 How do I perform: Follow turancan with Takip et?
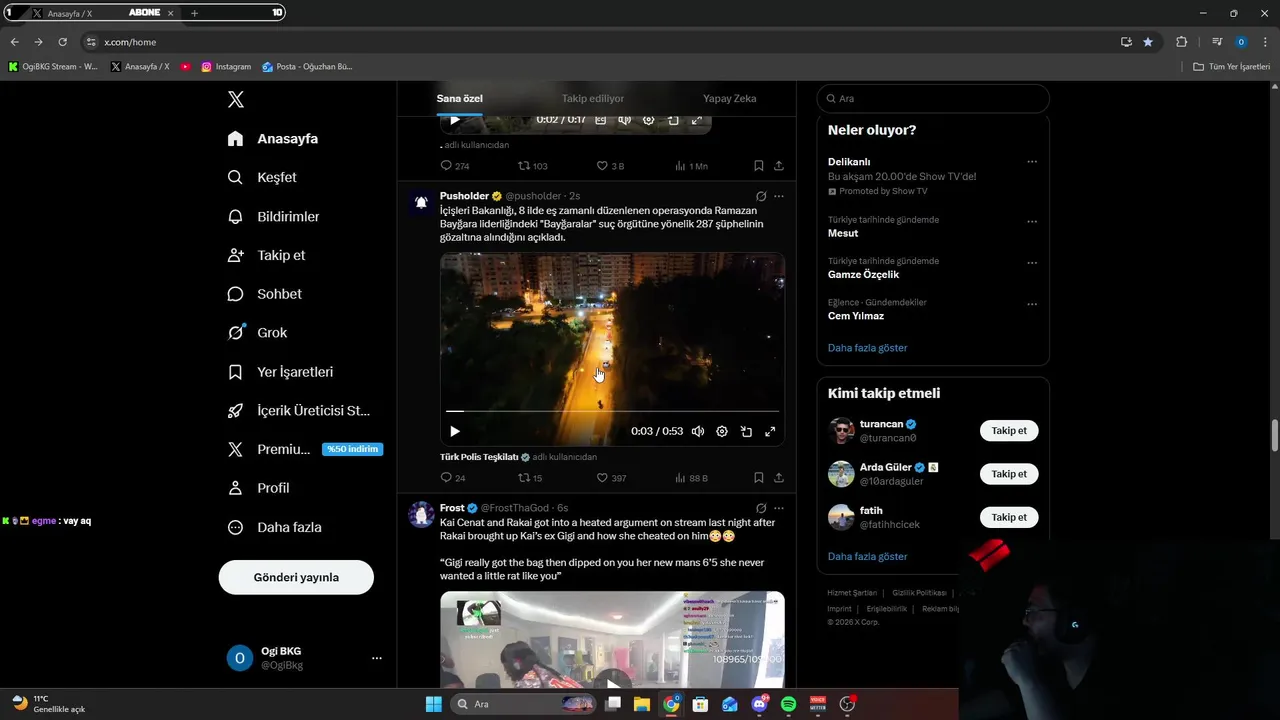pyautogui.click(x=1009, y=431)
